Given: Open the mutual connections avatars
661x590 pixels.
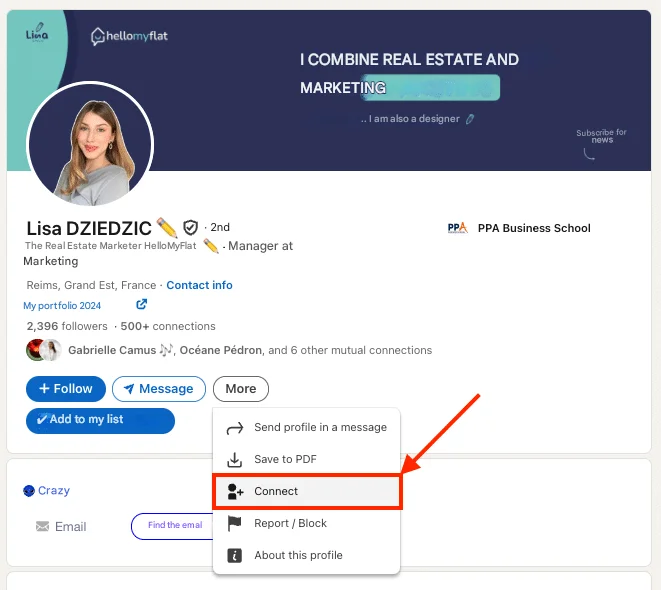Looking at the screenshot, I should pyautogui.click(x=44, y=350).
